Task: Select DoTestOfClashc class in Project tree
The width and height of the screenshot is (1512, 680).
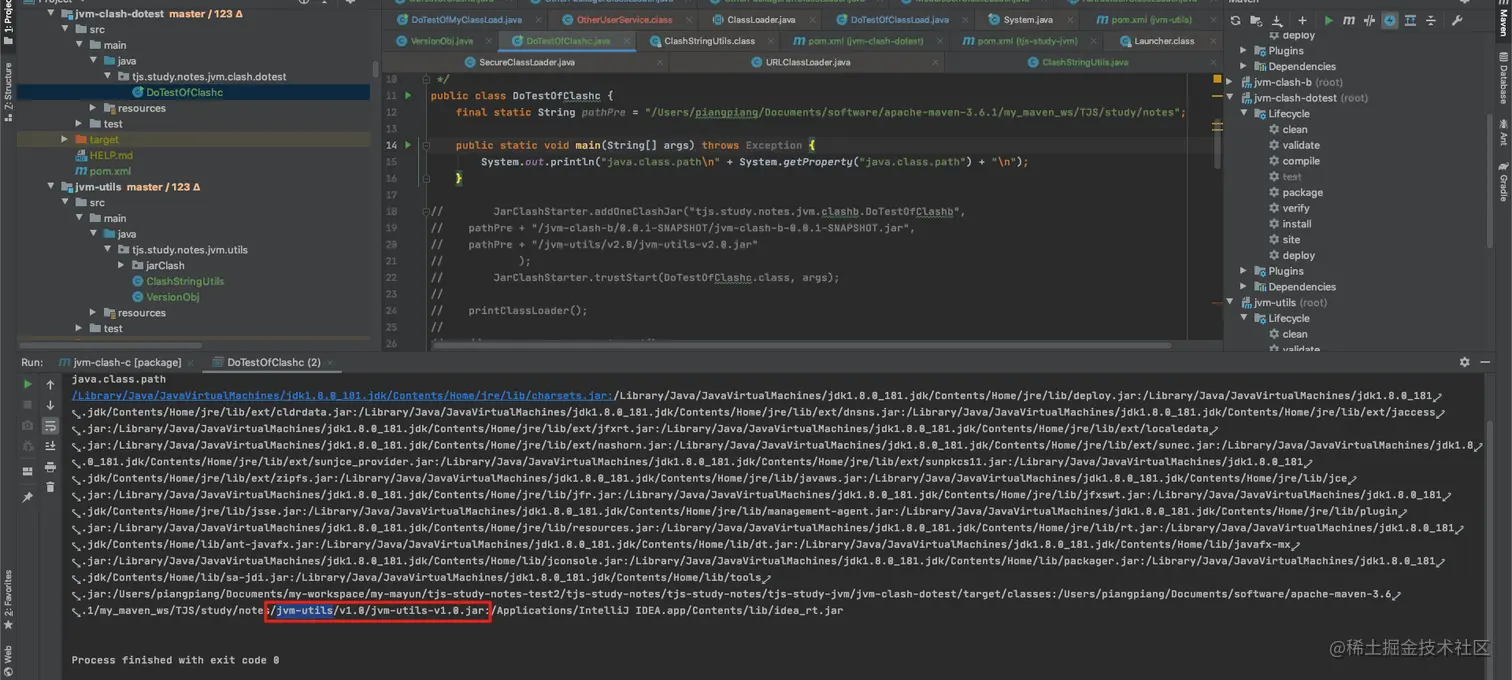Action: [x=184, y=92]
